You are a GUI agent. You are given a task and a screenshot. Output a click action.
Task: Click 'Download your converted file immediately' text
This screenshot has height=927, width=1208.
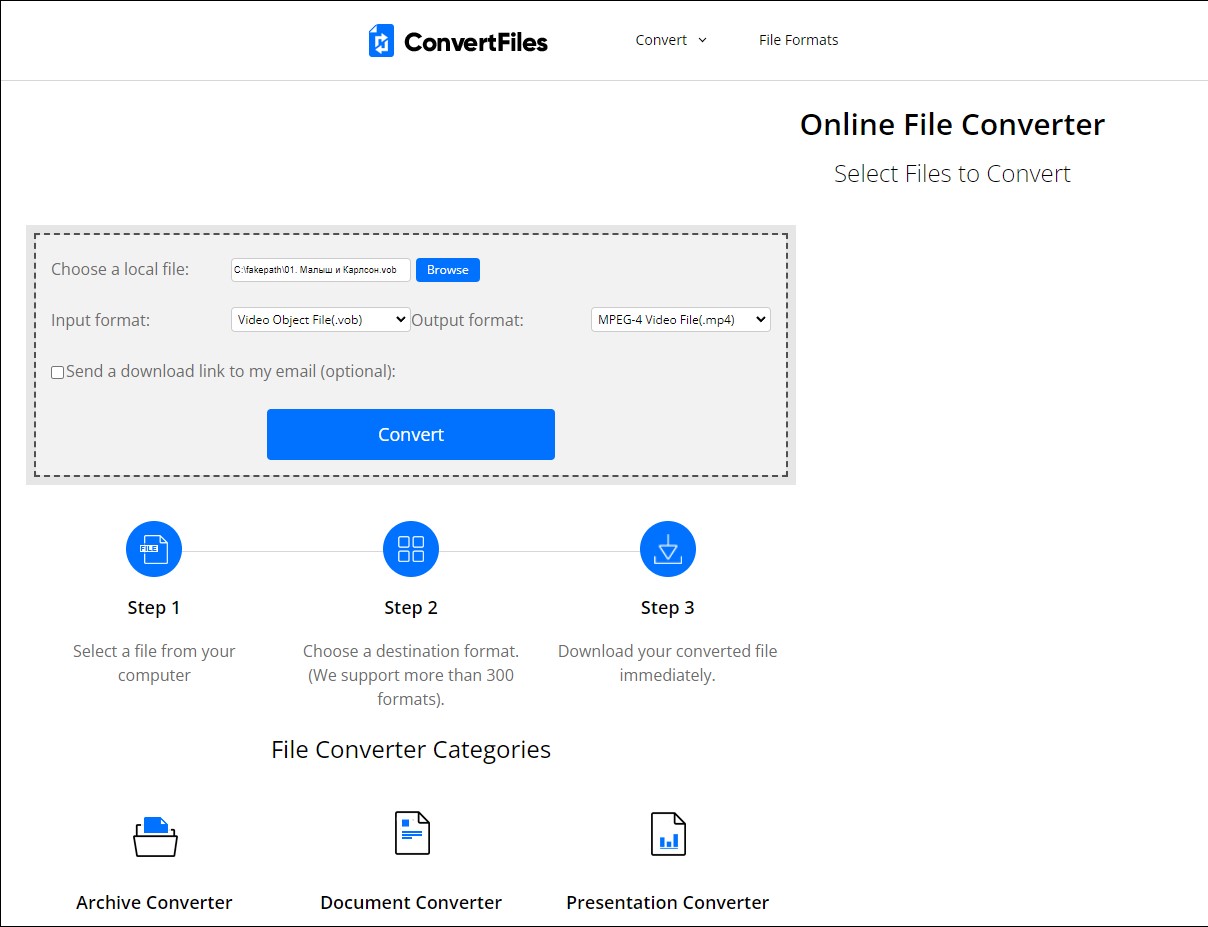(x=668, y=663)
